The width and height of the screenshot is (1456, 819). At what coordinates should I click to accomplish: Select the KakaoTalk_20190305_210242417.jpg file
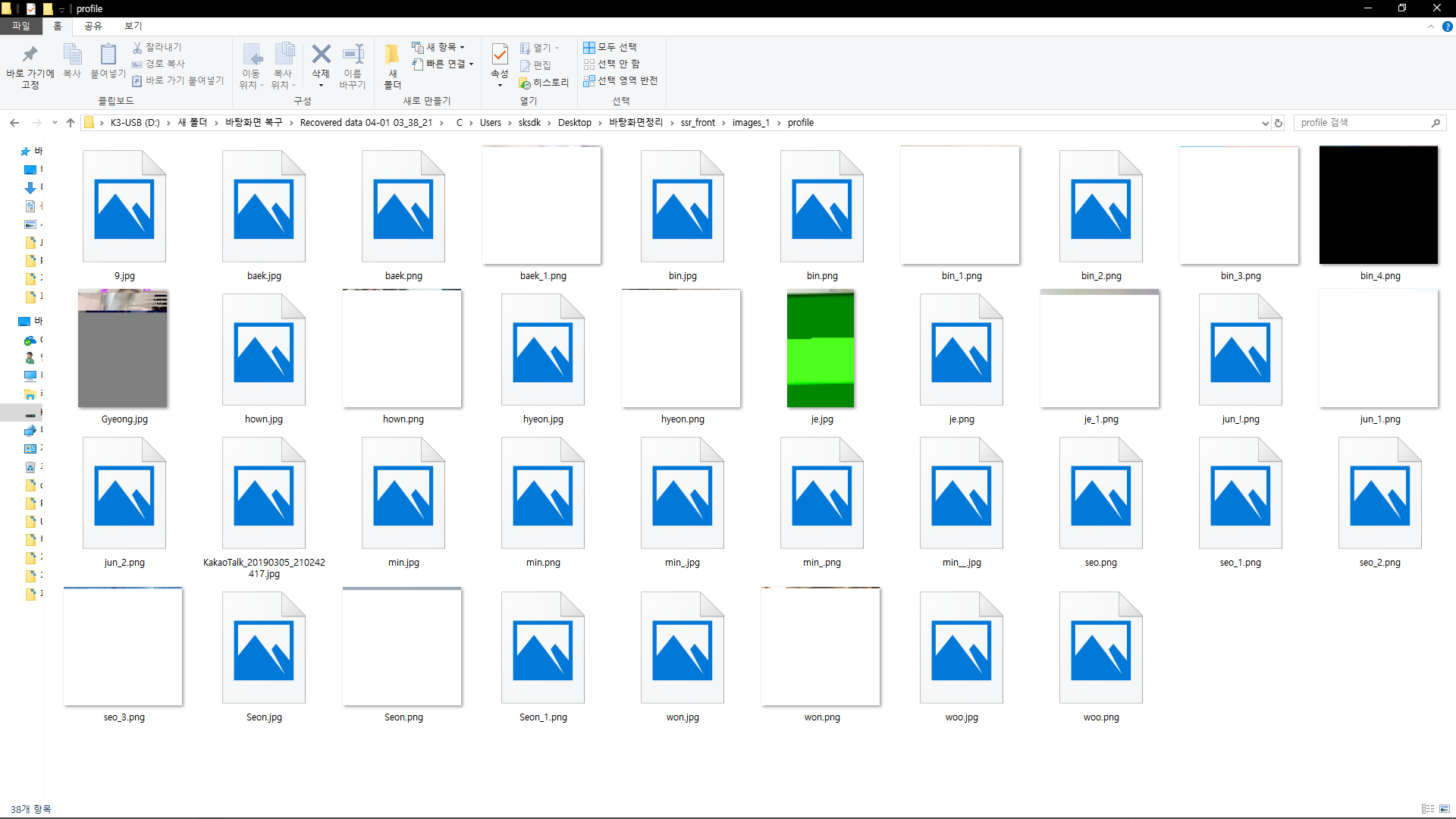point(264,493)
